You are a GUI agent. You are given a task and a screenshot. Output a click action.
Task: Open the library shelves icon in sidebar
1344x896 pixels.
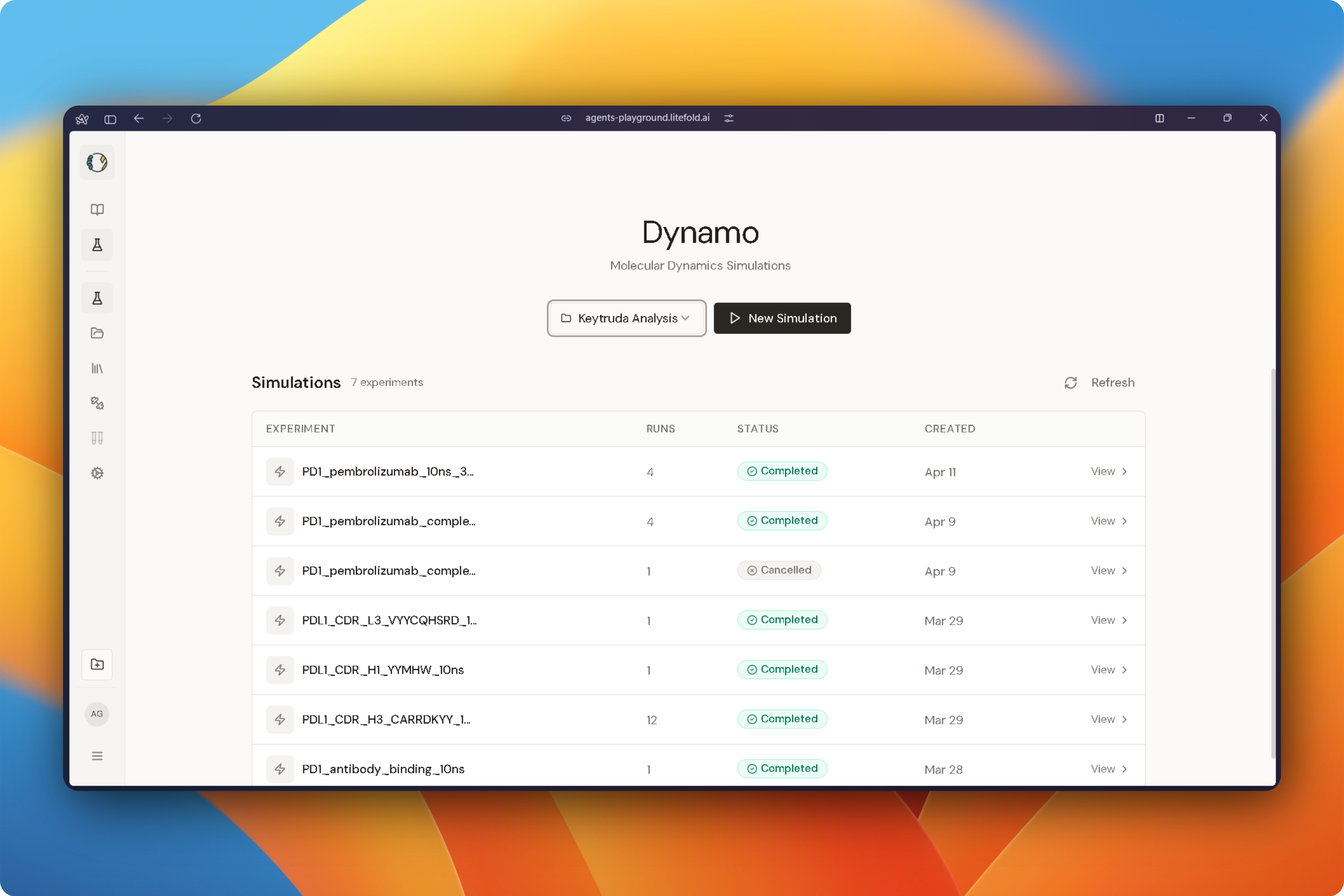click(x=97, y=368)
